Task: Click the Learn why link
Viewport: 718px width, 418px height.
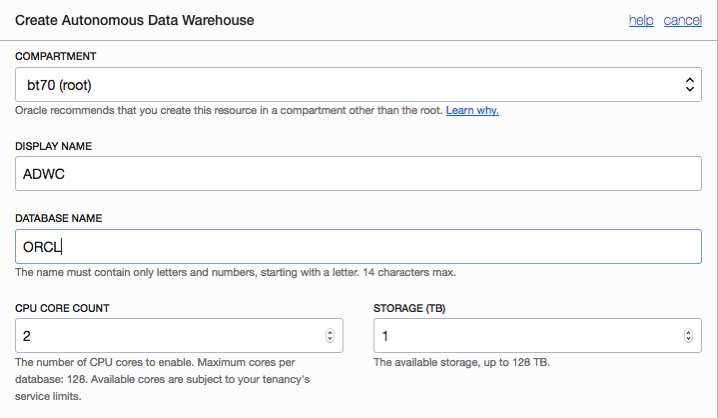Action: click(472, 110)
